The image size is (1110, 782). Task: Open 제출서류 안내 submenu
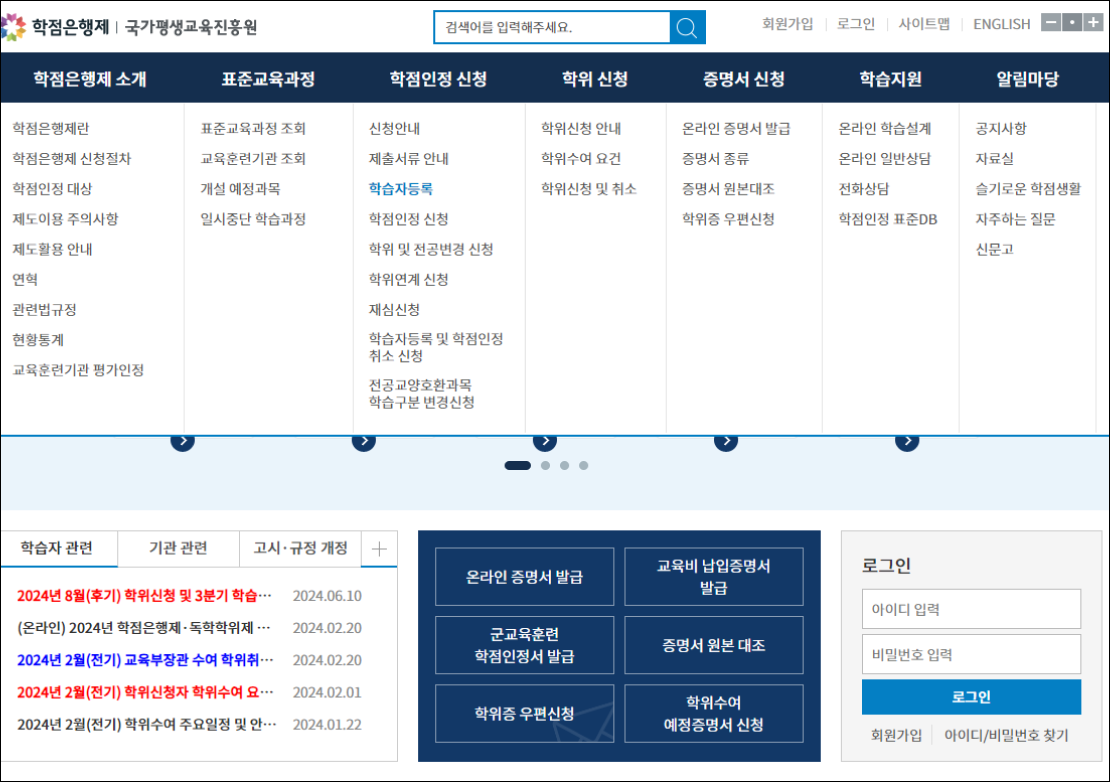(408, 159)
